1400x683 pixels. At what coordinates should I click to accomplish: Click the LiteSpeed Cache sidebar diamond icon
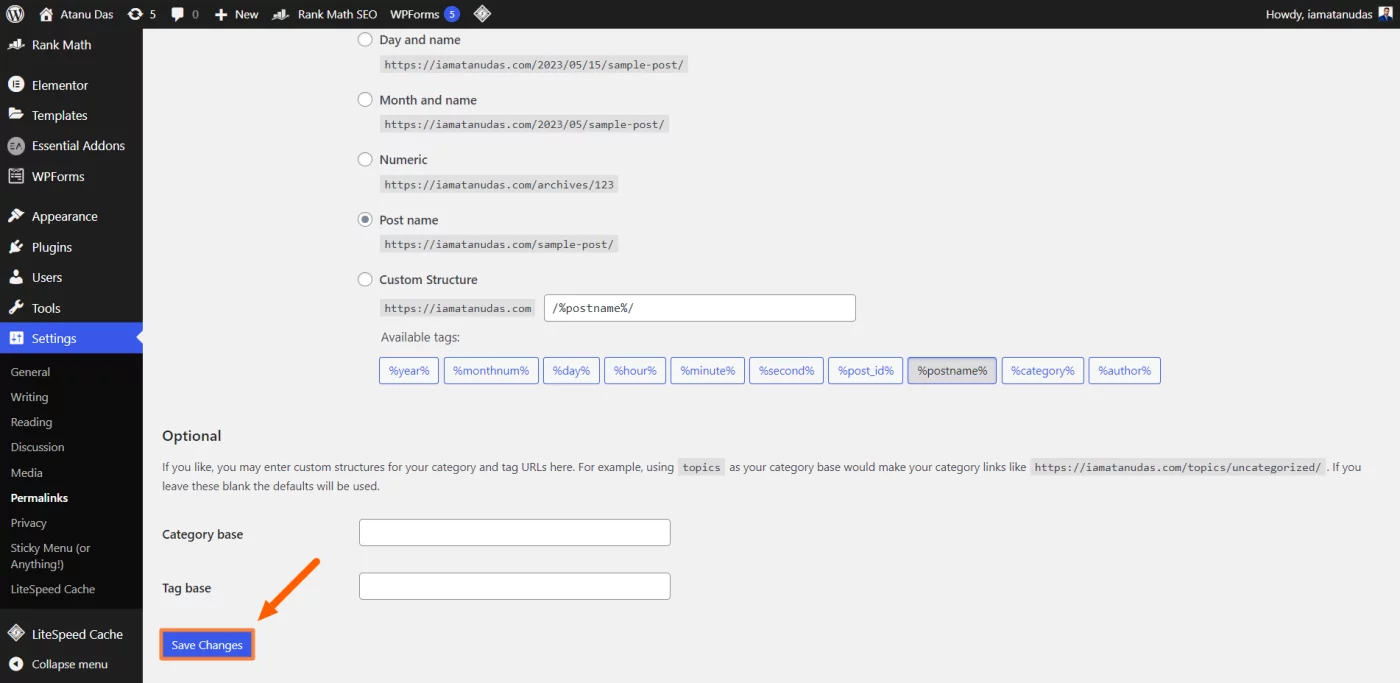coord(16,634)
